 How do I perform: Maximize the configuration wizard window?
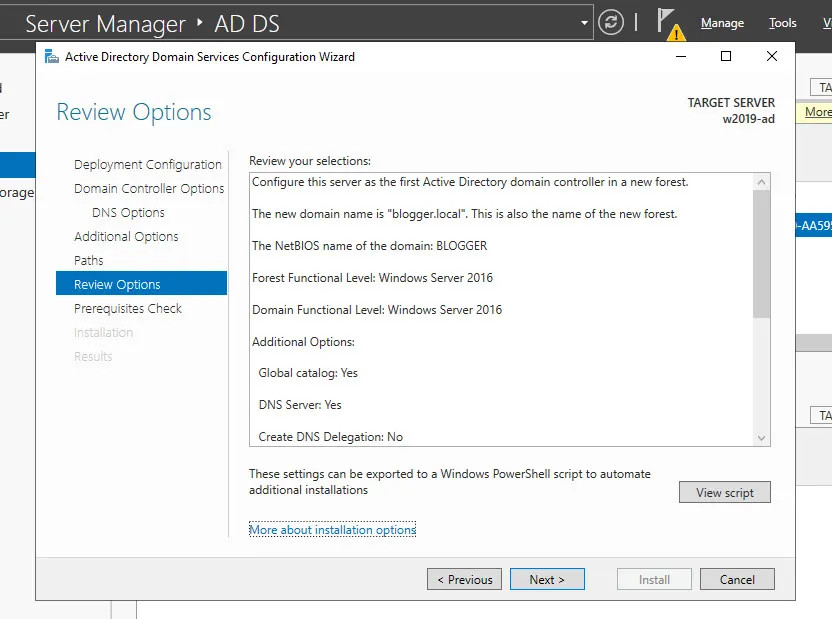[726, 57]
